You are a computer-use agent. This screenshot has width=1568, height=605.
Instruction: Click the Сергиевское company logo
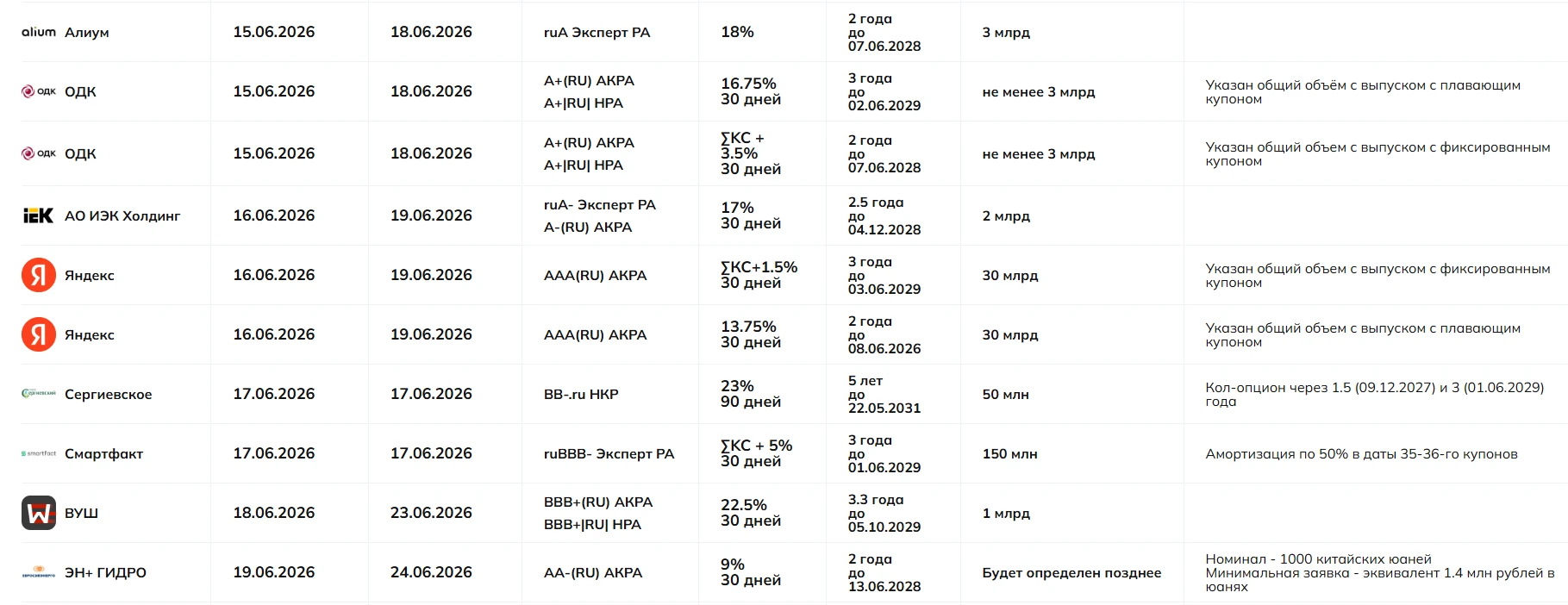point(39,394)
